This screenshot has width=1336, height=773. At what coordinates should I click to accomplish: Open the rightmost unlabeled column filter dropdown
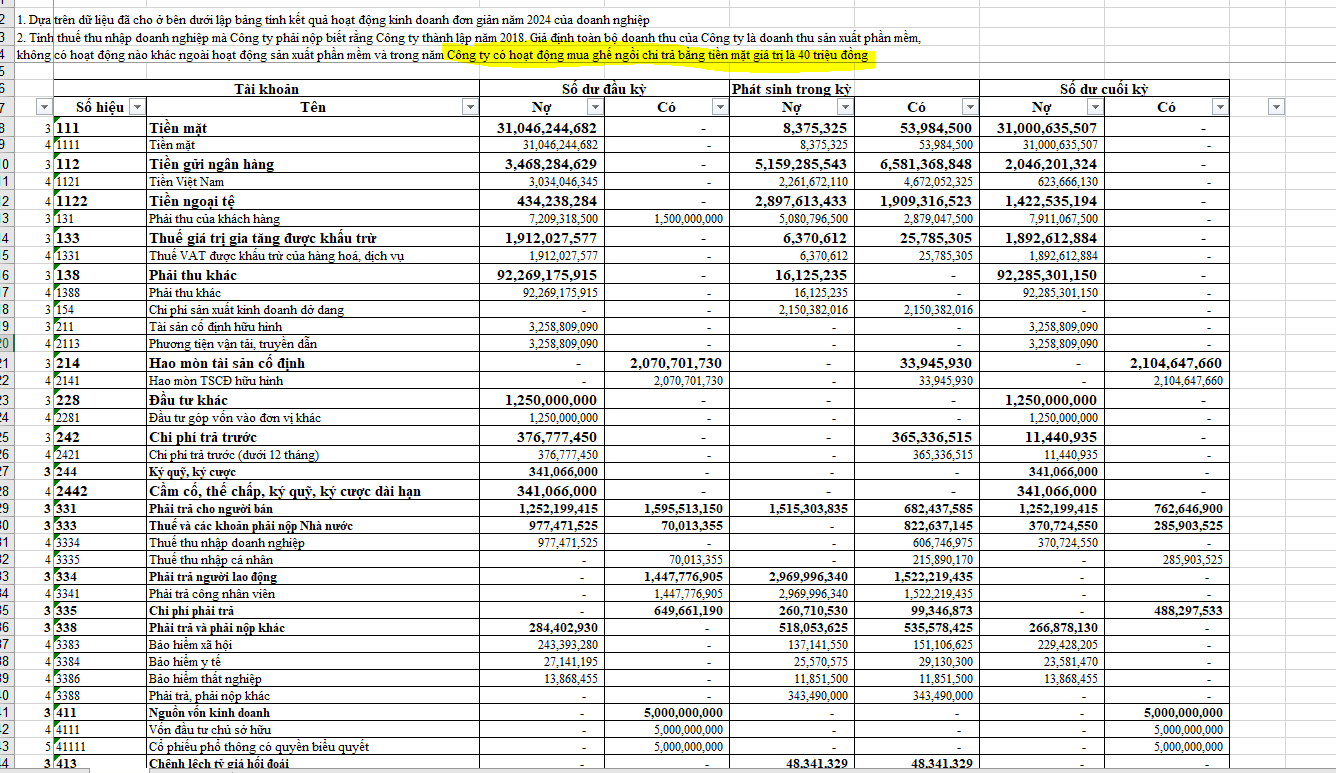[1275, 107]
